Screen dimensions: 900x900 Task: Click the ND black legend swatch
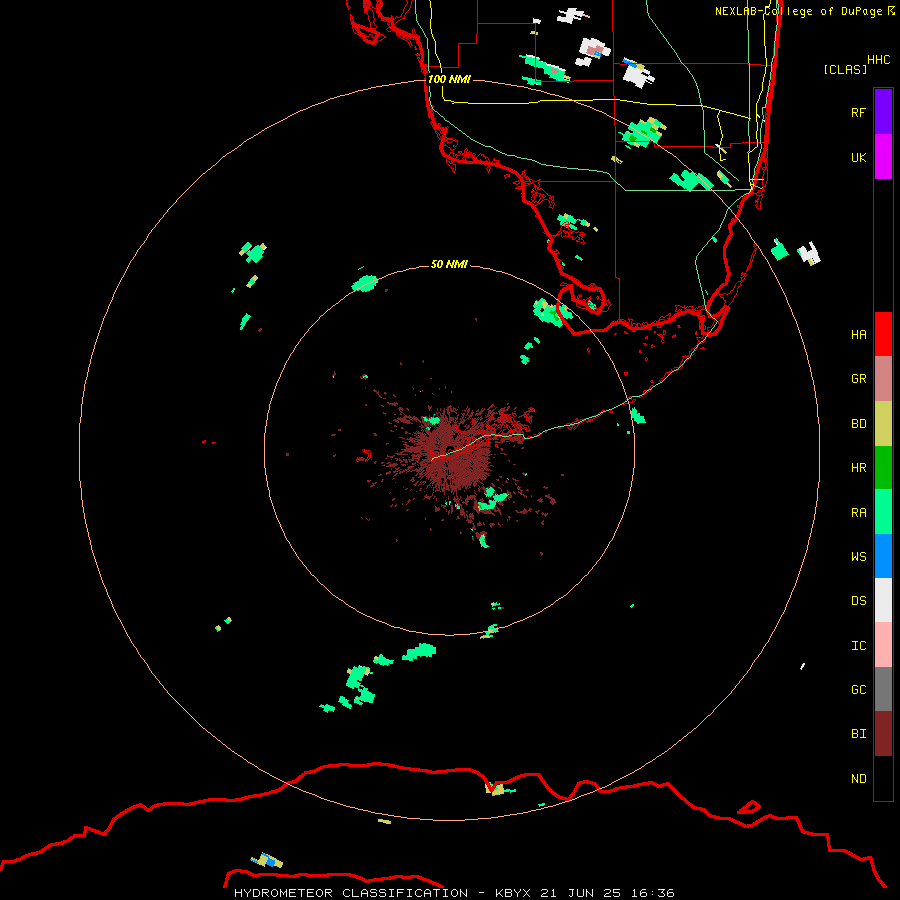point(883,778)
